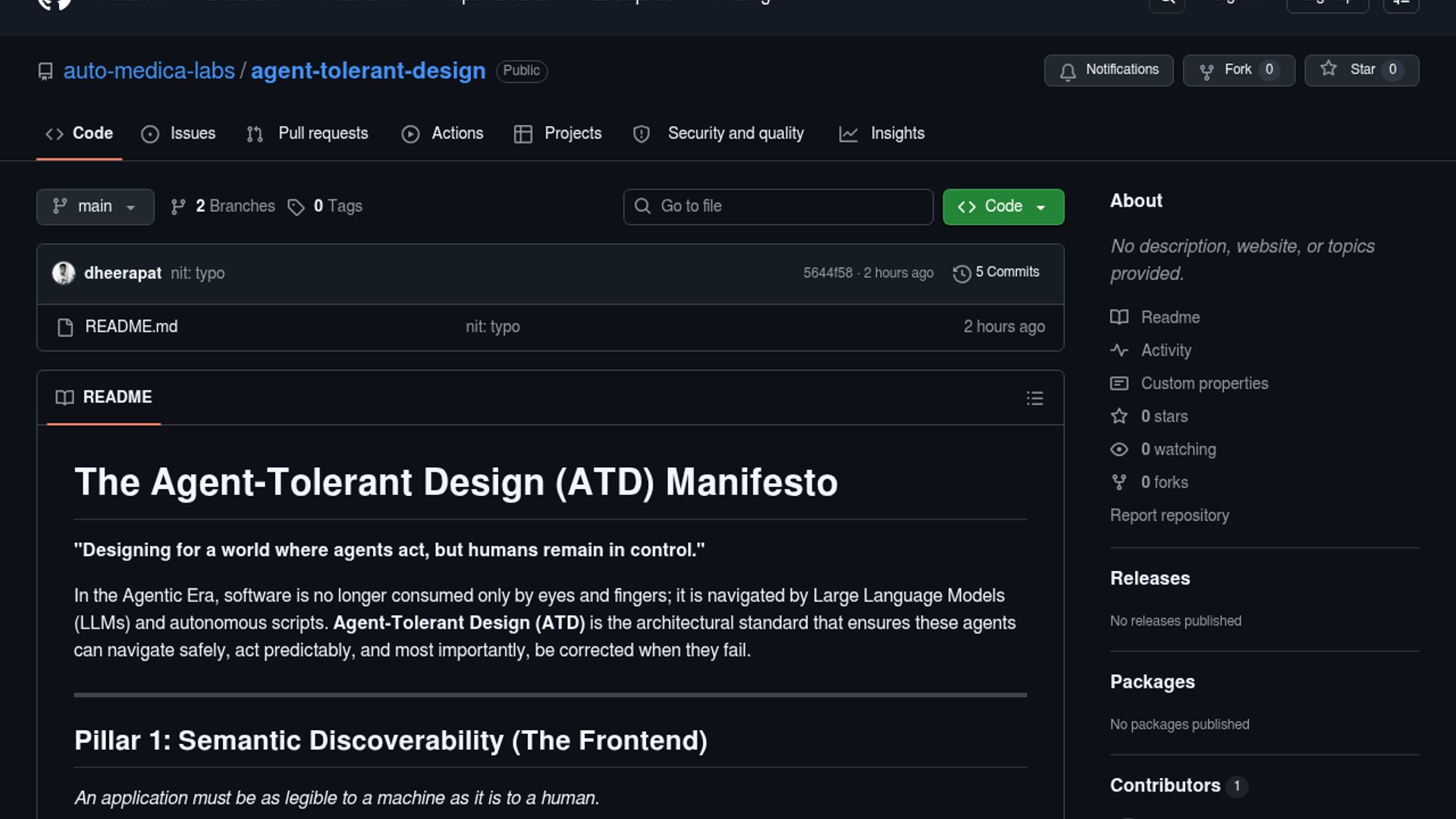Open the auto-medica-labs organization link

coord(149,71)
